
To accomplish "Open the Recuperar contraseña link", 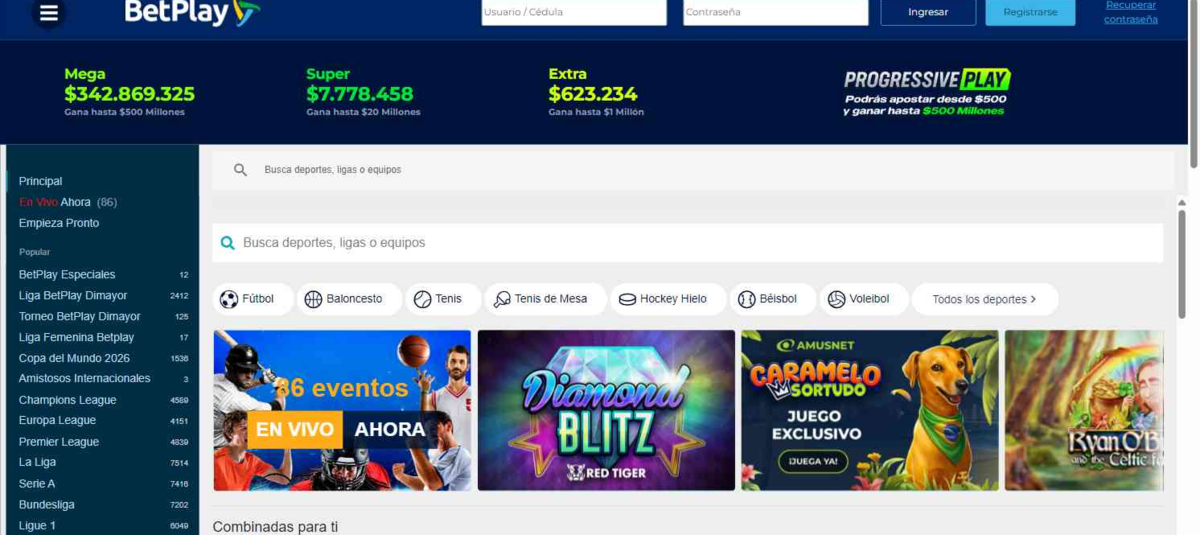I will tap(1131, 12).
